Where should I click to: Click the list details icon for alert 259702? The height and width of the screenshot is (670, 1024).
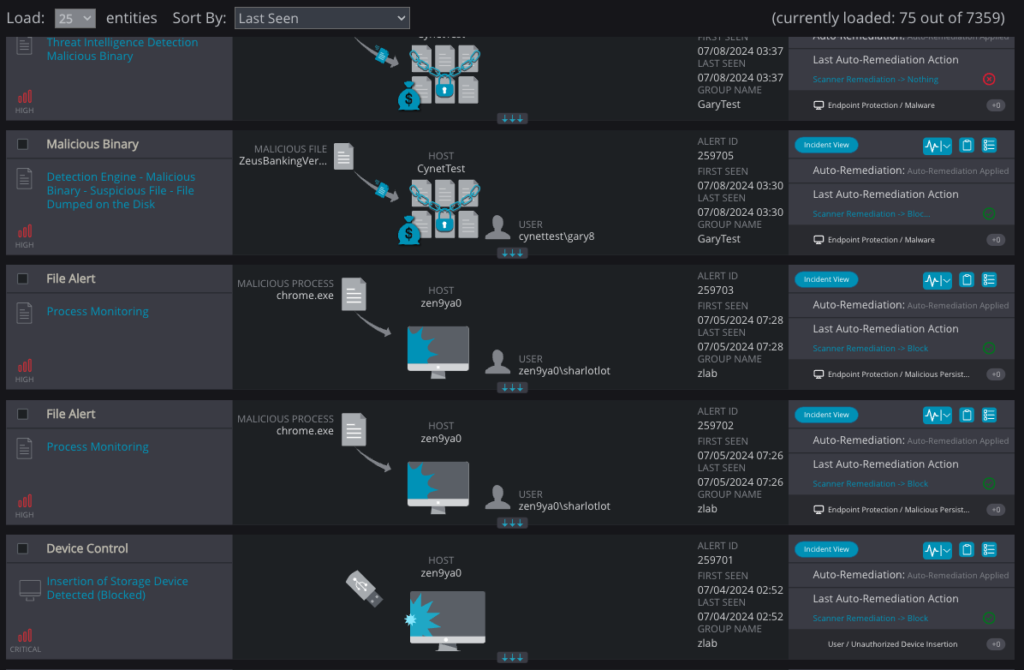(x=989, y=415)
